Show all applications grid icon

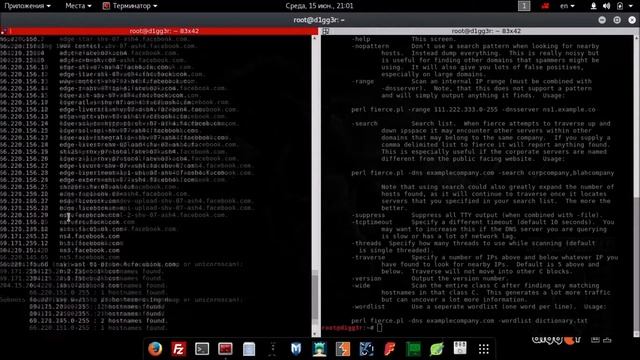coord(484,349)
